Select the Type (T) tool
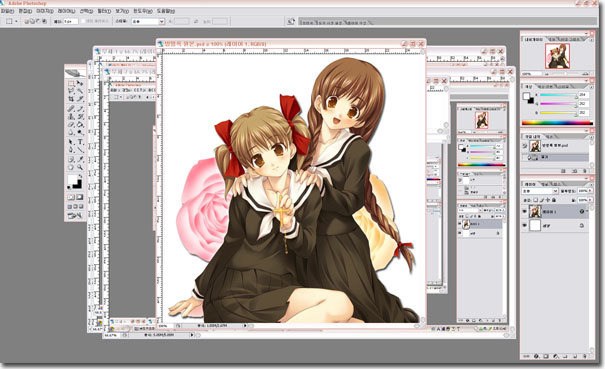Screen dimensions: 605x369 [x=80, y=141]
